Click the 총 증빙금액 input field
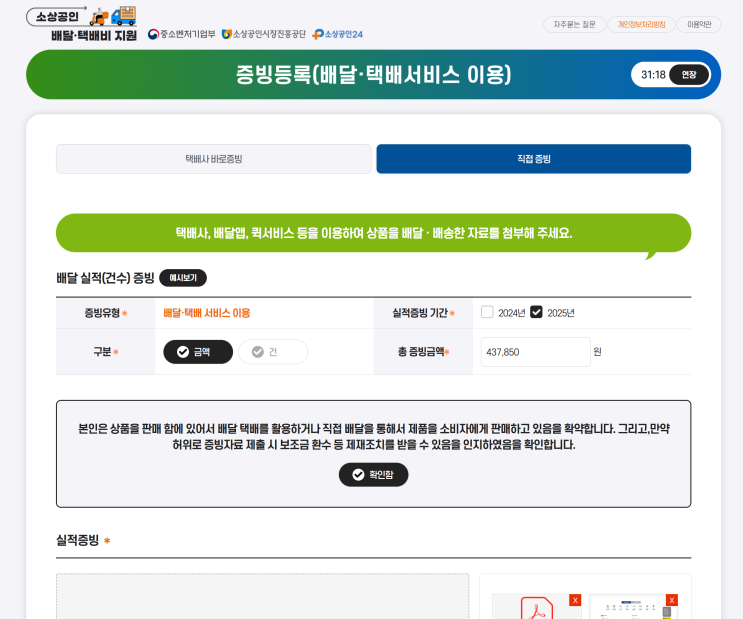 pos(535,352)
